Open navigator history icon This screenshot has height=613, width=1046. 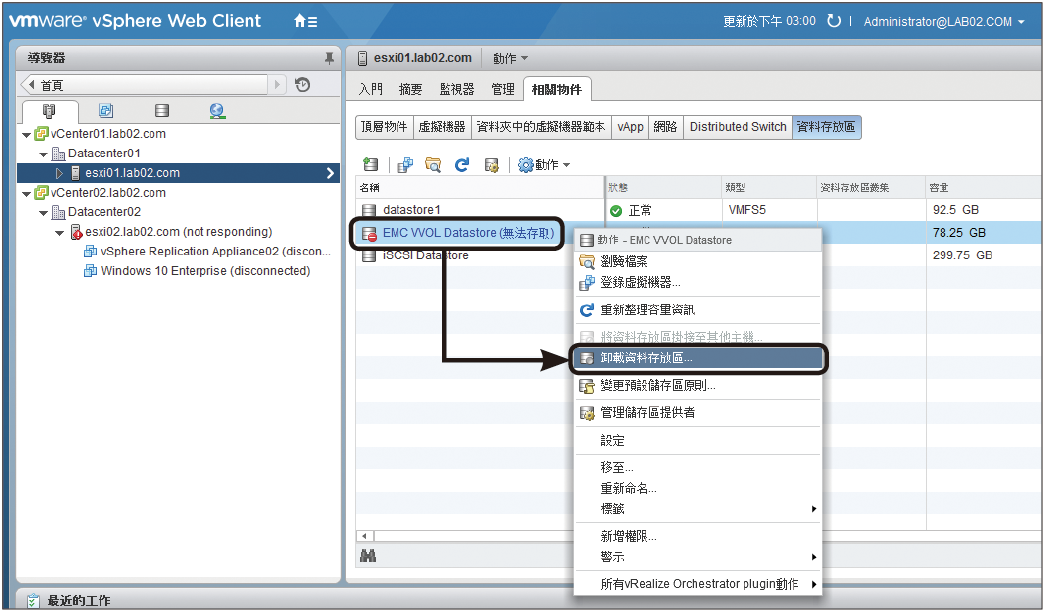tap(303, 85)
